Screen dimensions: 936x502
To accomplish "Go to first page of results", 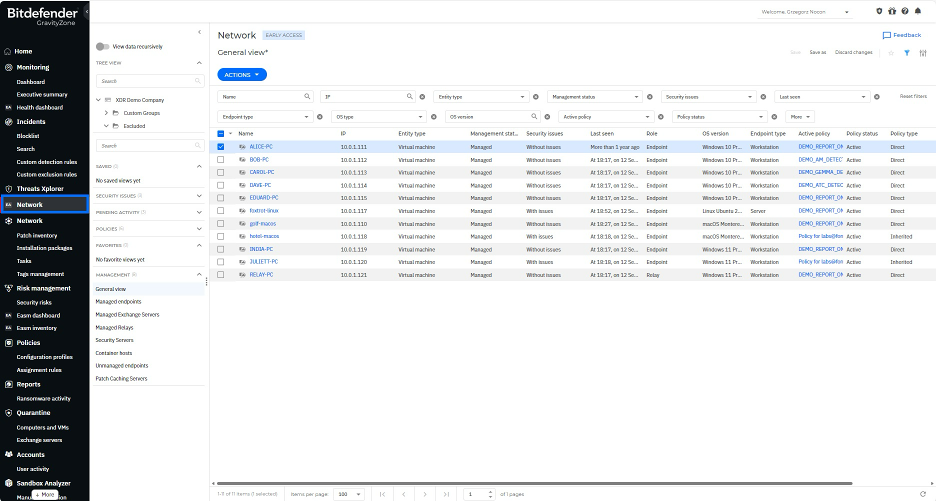I will click(x=382, y=494).
